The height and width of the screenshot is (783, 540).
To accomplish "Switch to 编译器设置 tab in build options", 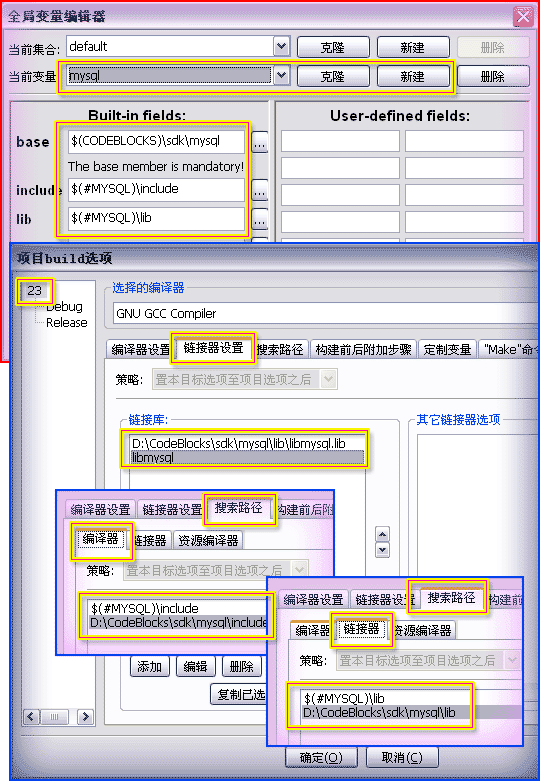I will coord(140,350).
